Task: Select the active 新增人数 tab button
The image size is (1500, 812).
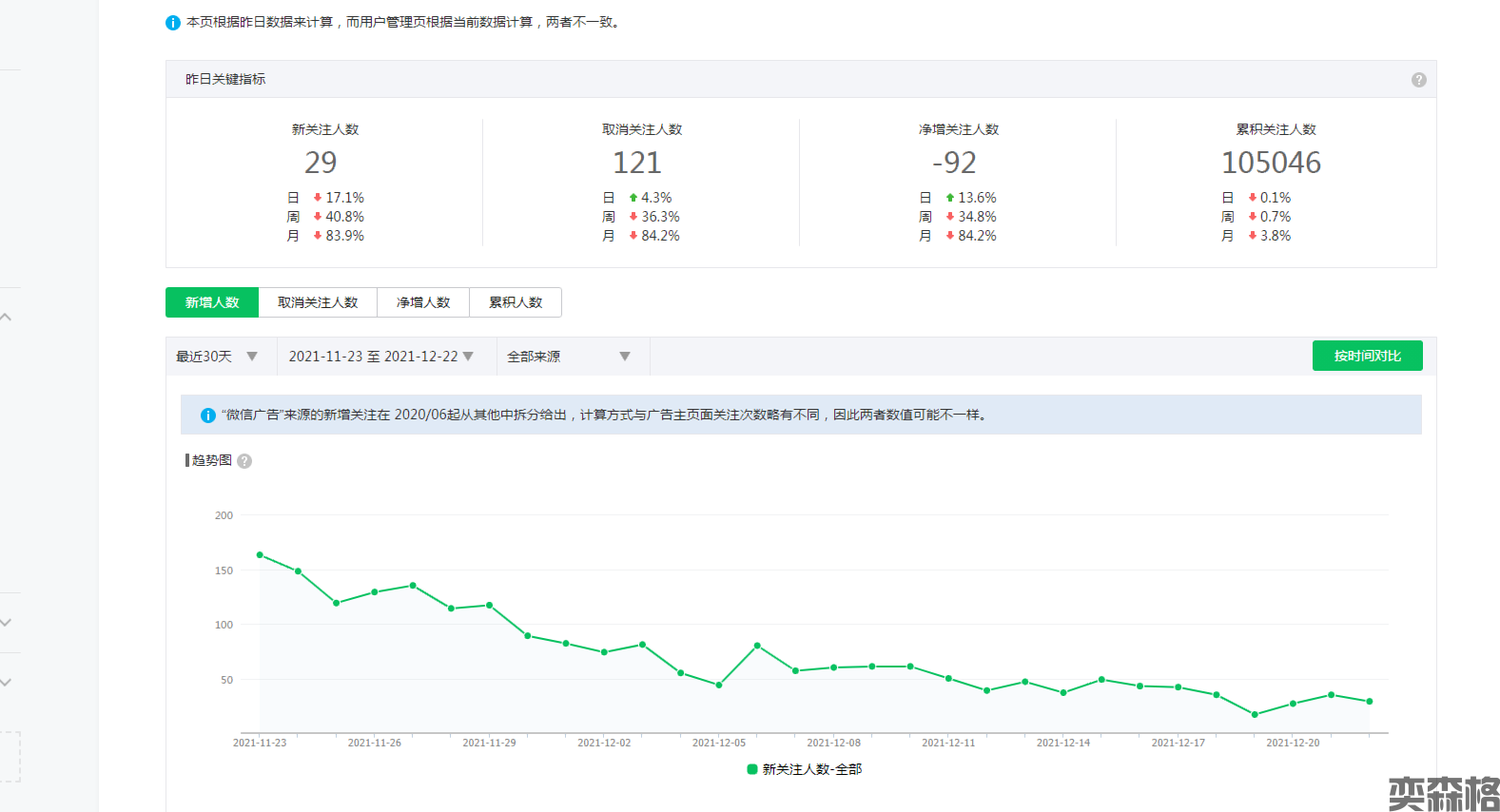Action: coord(212,302)
